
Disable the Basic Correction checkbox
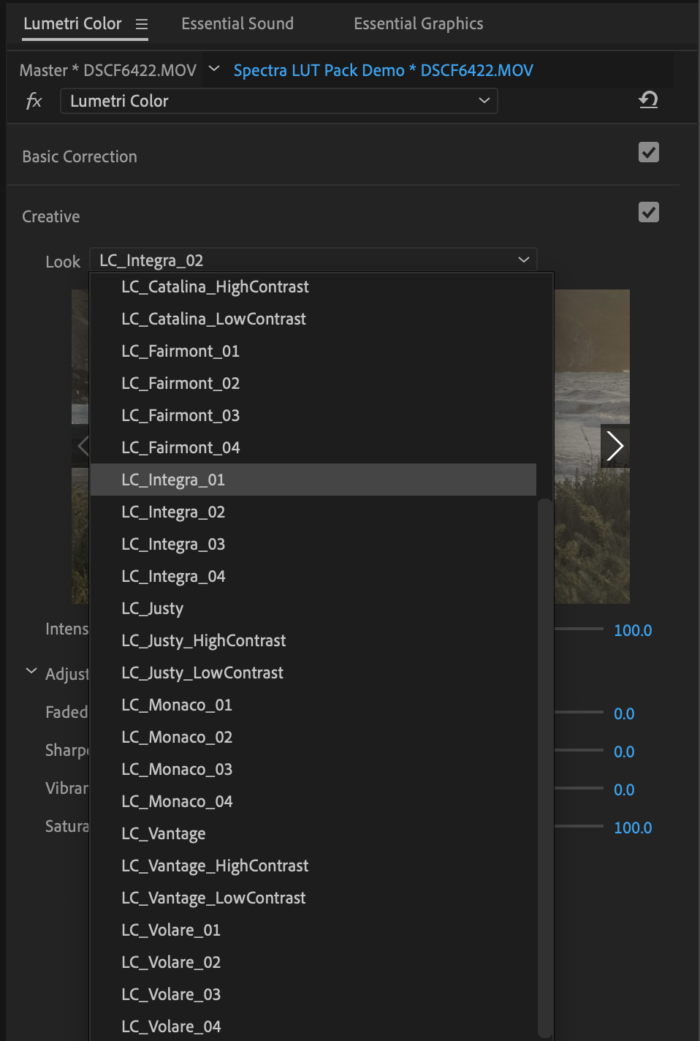(x=648, y=152)
